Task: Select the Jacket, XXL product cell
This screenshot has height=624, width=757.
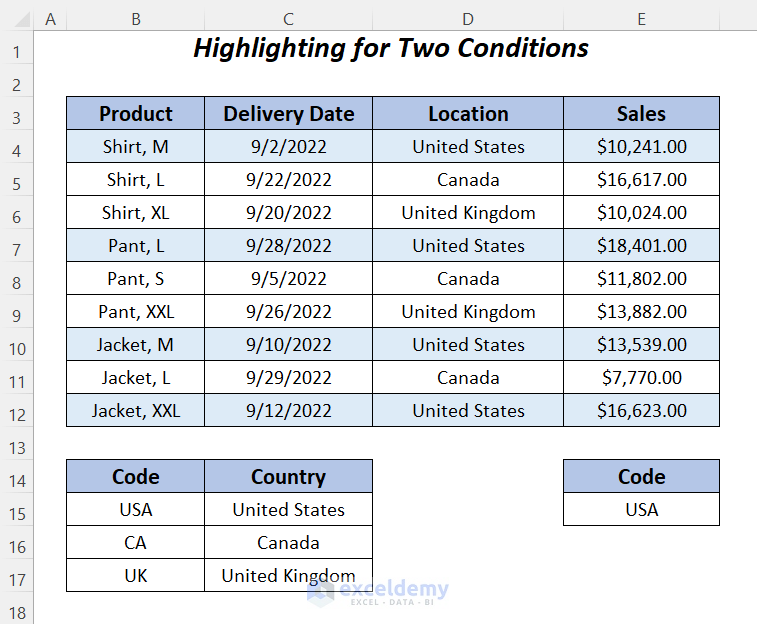Action: point(136,411)
